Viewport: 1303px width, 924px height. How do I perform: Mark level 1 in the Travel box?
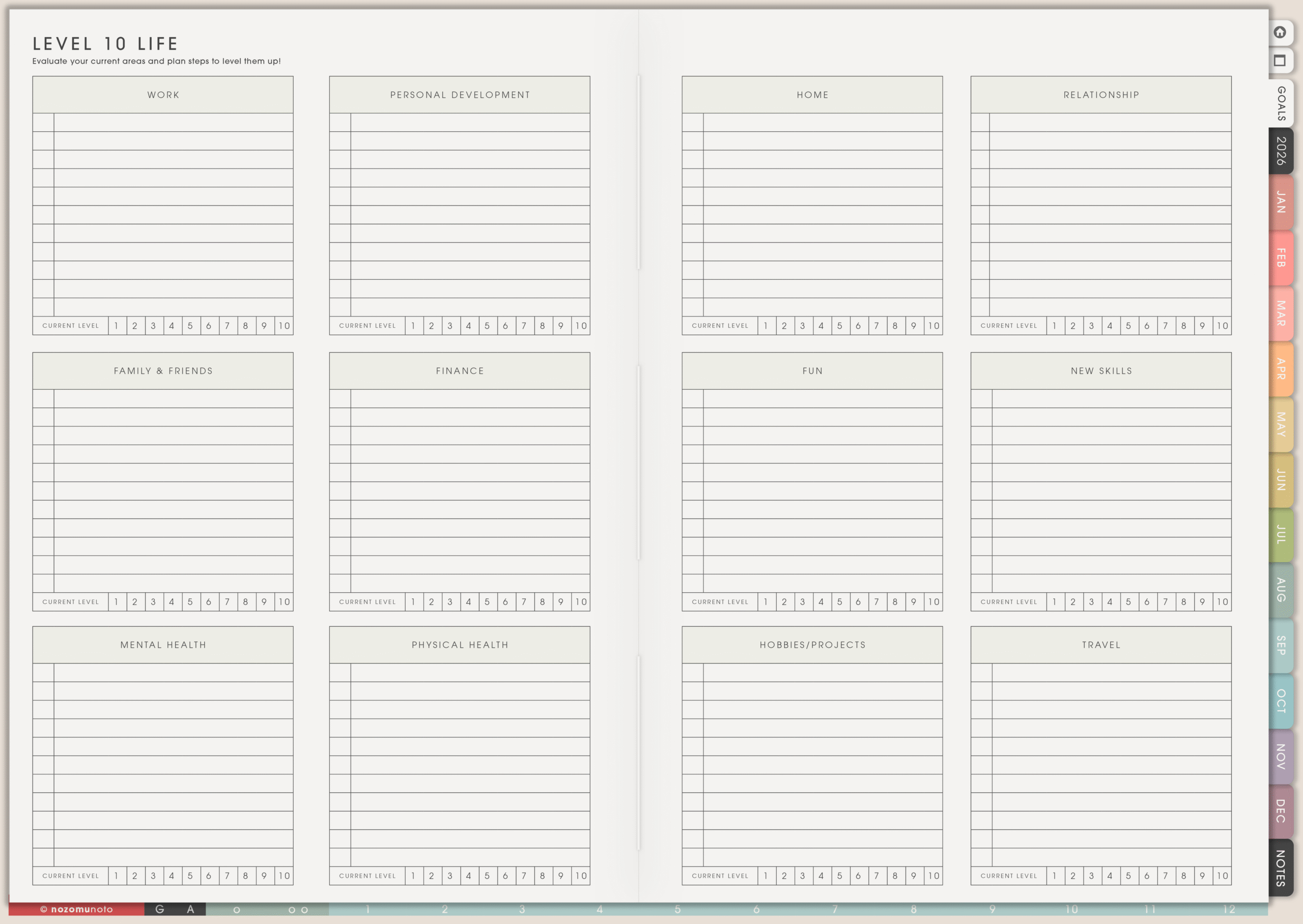(x=1055, y=876)
